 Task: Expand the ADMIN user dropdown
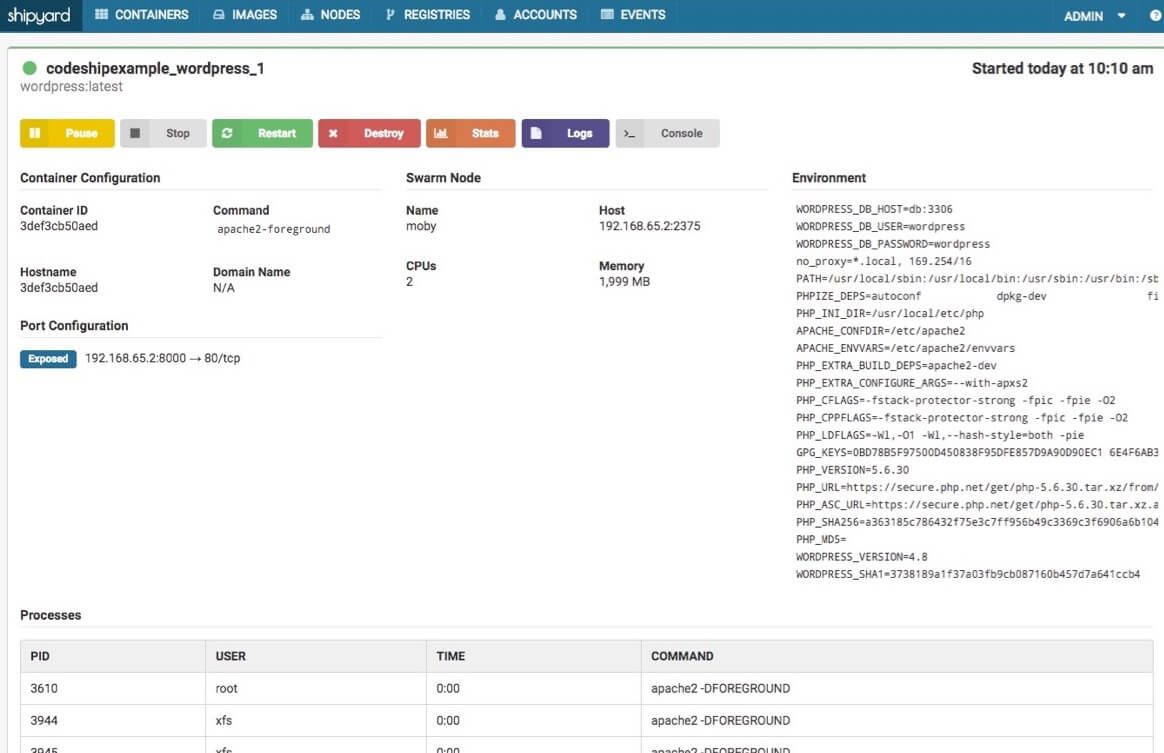[1094, 16]
